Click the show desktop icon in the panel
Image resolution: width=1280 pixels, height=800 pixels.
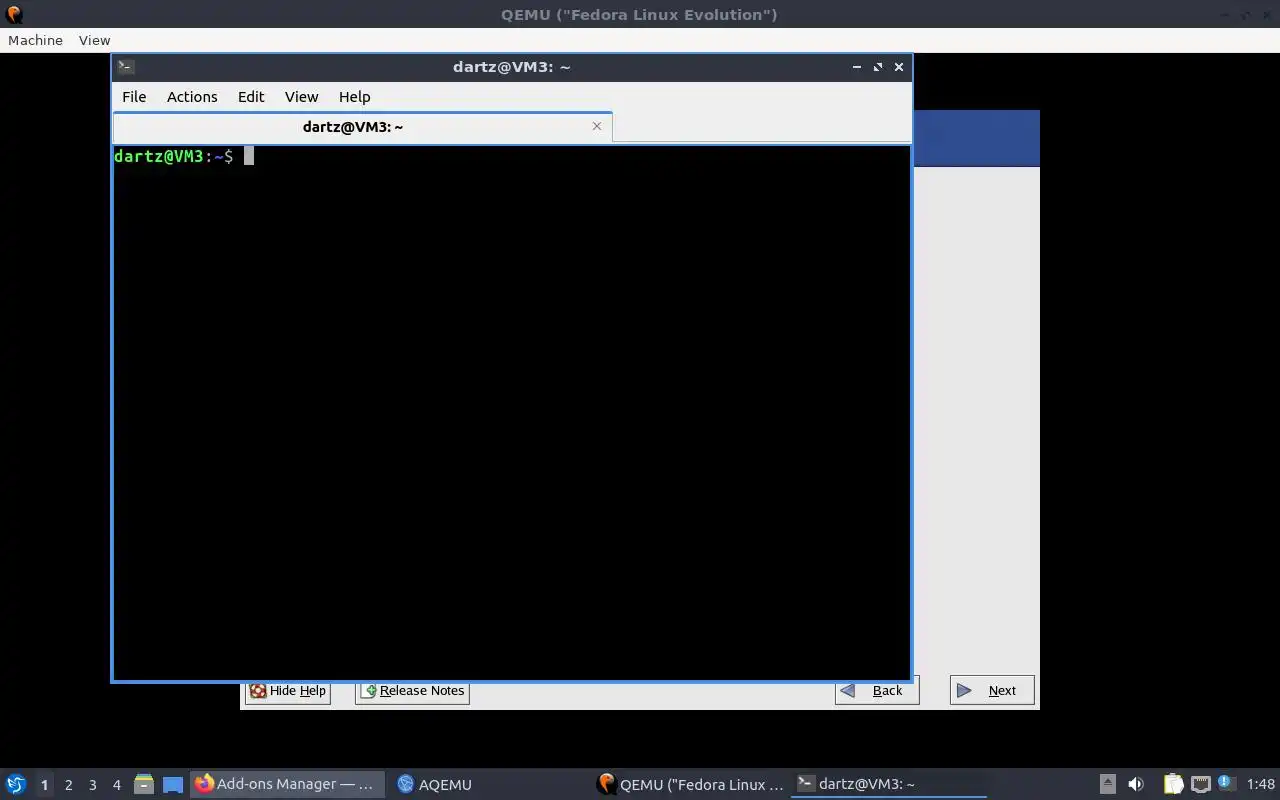[173, 785]
